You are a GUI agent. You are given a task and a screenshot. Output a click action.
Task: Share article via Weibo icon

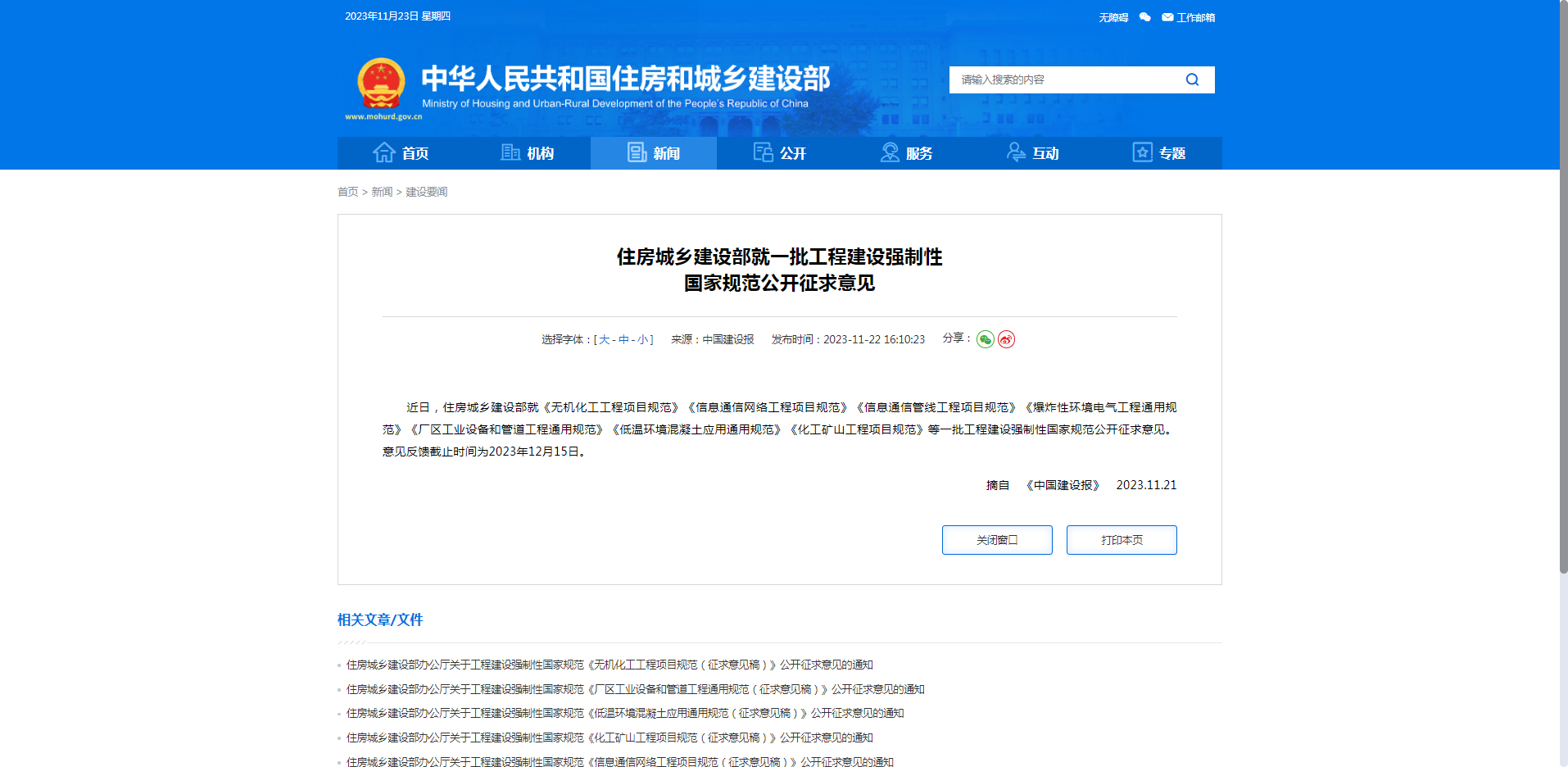pyautogui.click(x=1007, y=339)
